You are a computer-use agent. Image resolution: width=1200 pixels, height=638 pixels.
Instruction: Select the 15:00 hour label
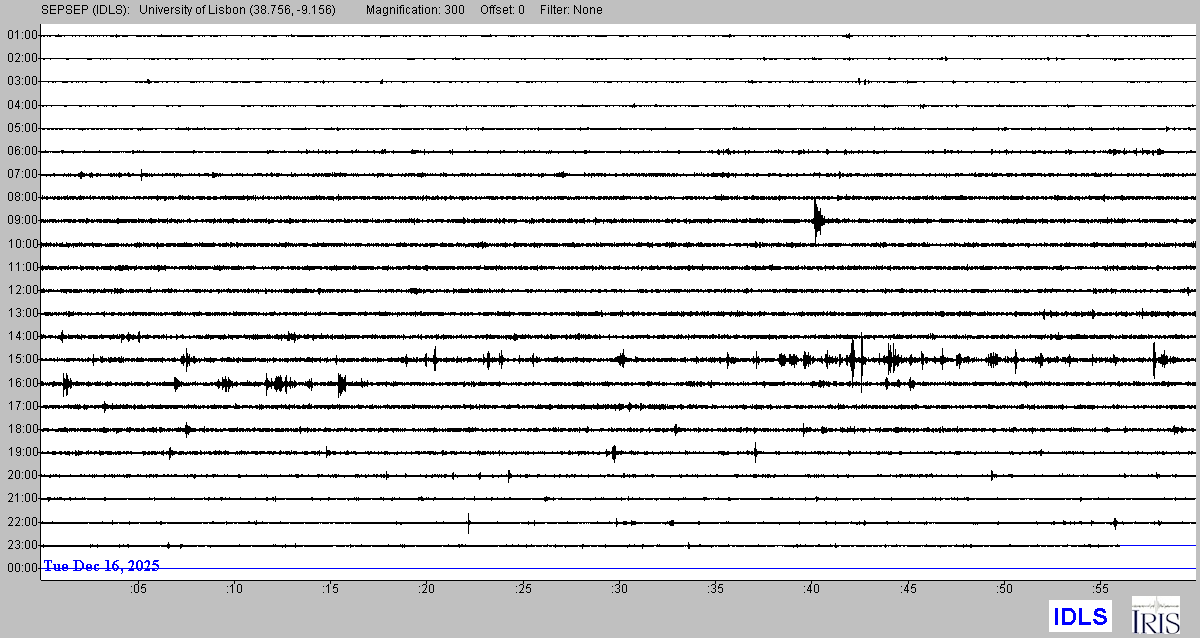pyautogui.click(x=21, y=359)
